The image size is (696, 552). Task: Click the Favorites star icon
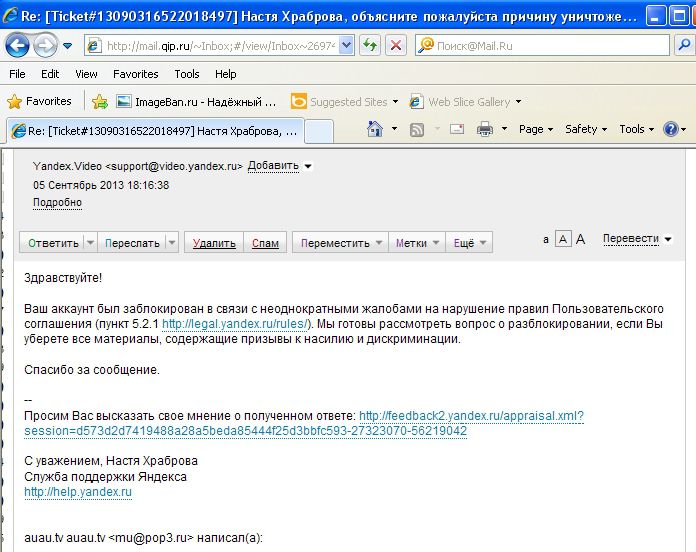pyautogui.click(x=15, y=102)
